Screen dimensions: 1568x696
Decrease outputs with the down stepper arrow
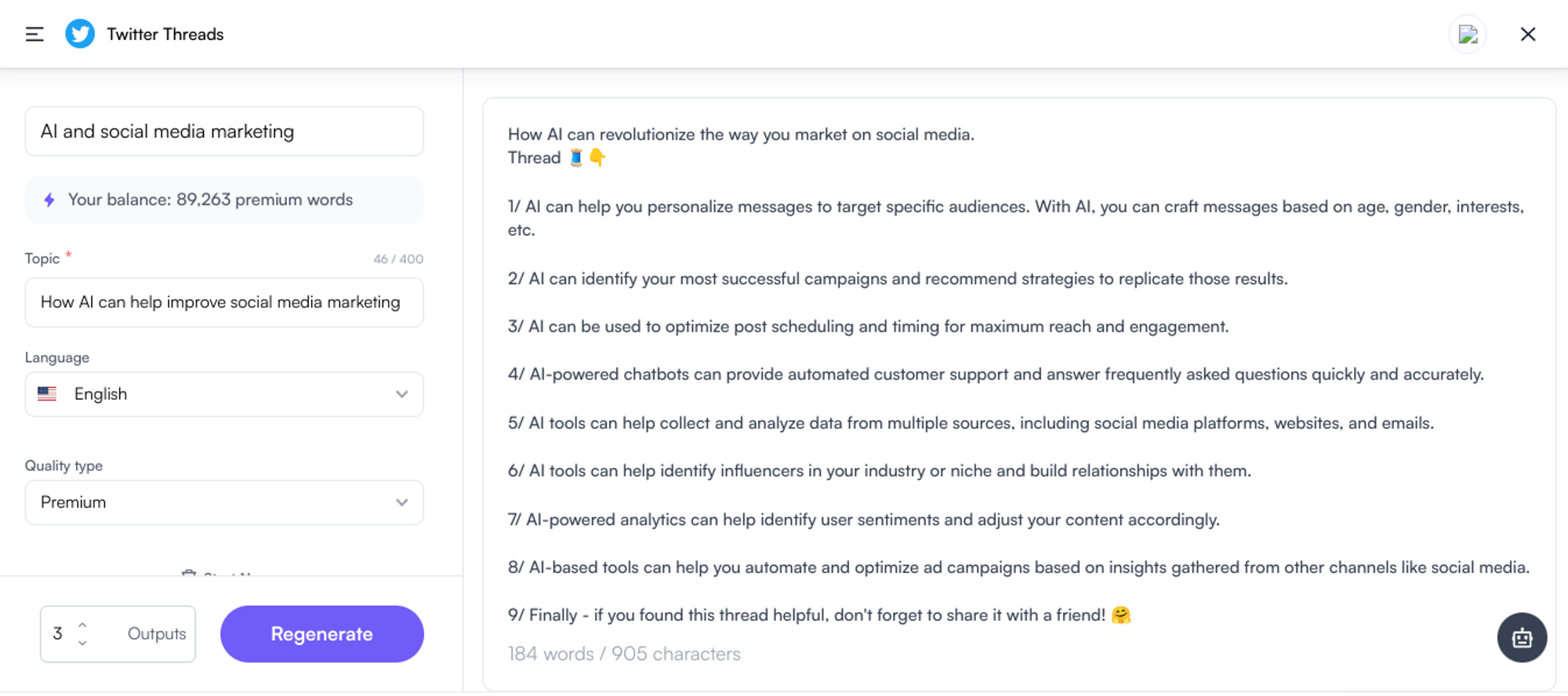pos(82,643)
